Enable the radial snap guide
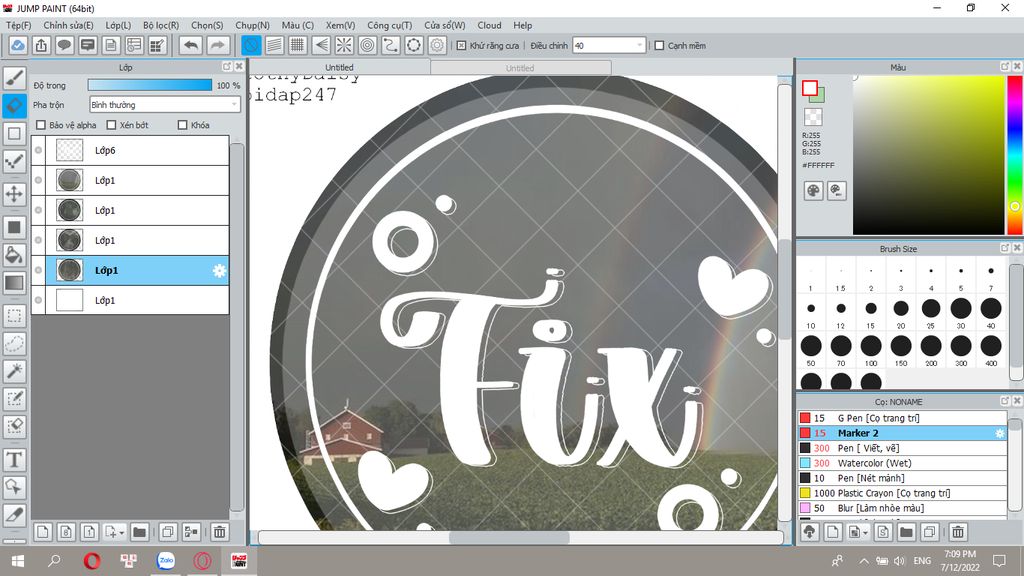 344,46
